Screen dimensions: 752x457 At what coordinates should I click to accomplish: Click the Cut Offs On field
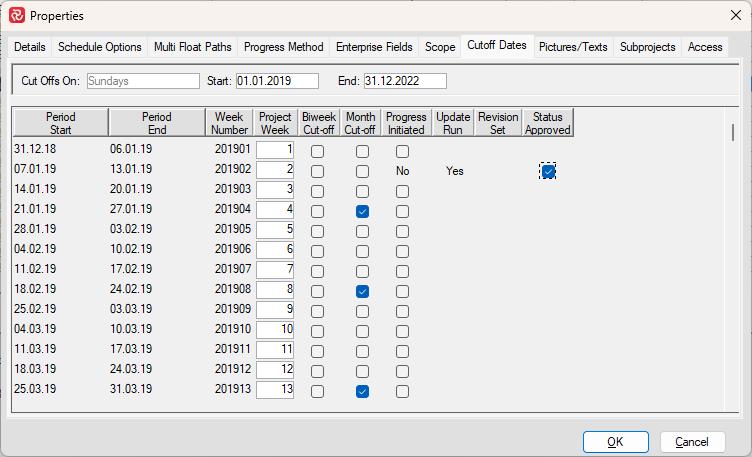coord(143,81)
